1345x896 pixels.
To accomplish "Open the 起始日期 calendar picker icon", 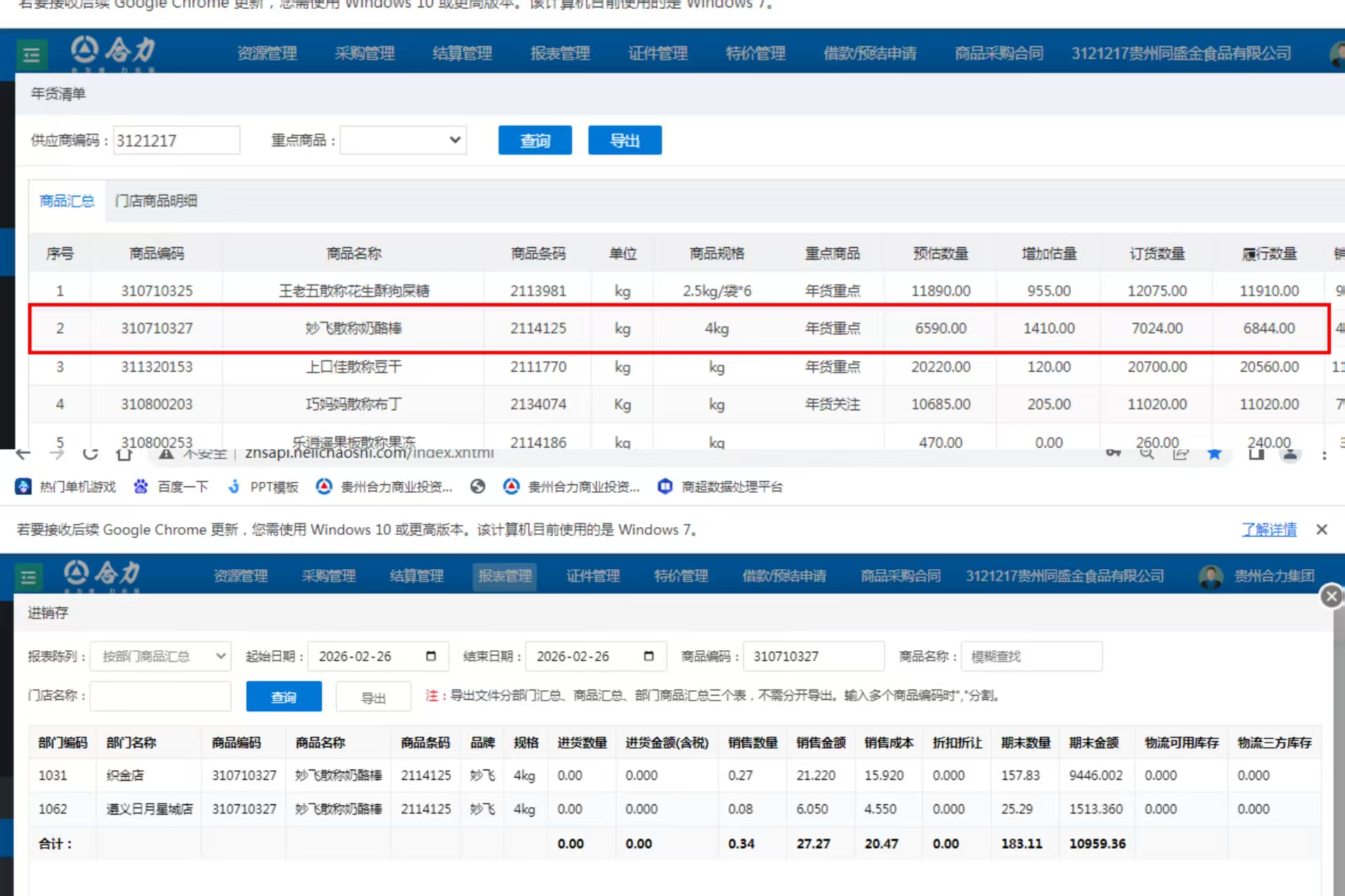I will tap(431, 656).
